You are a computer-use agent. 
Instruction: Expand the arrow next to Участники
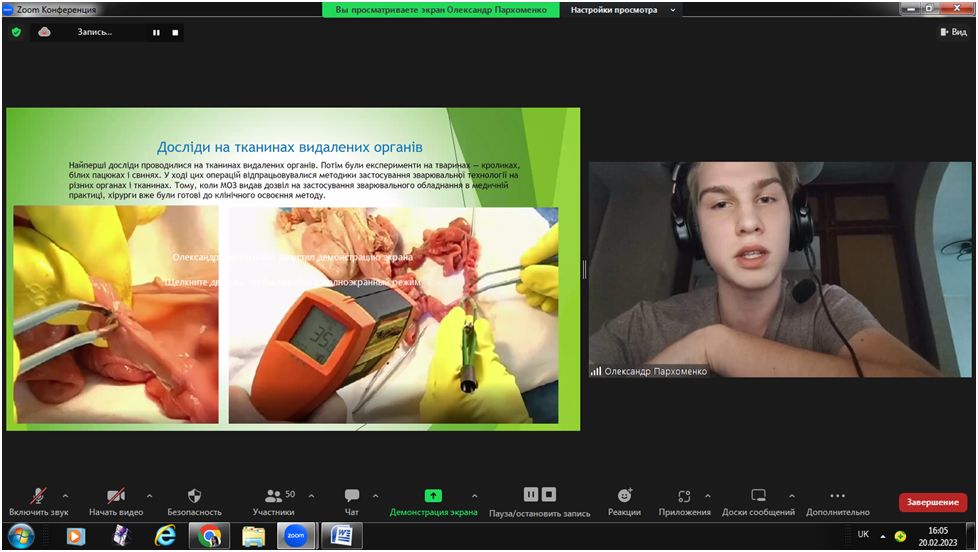pos(311,496)
